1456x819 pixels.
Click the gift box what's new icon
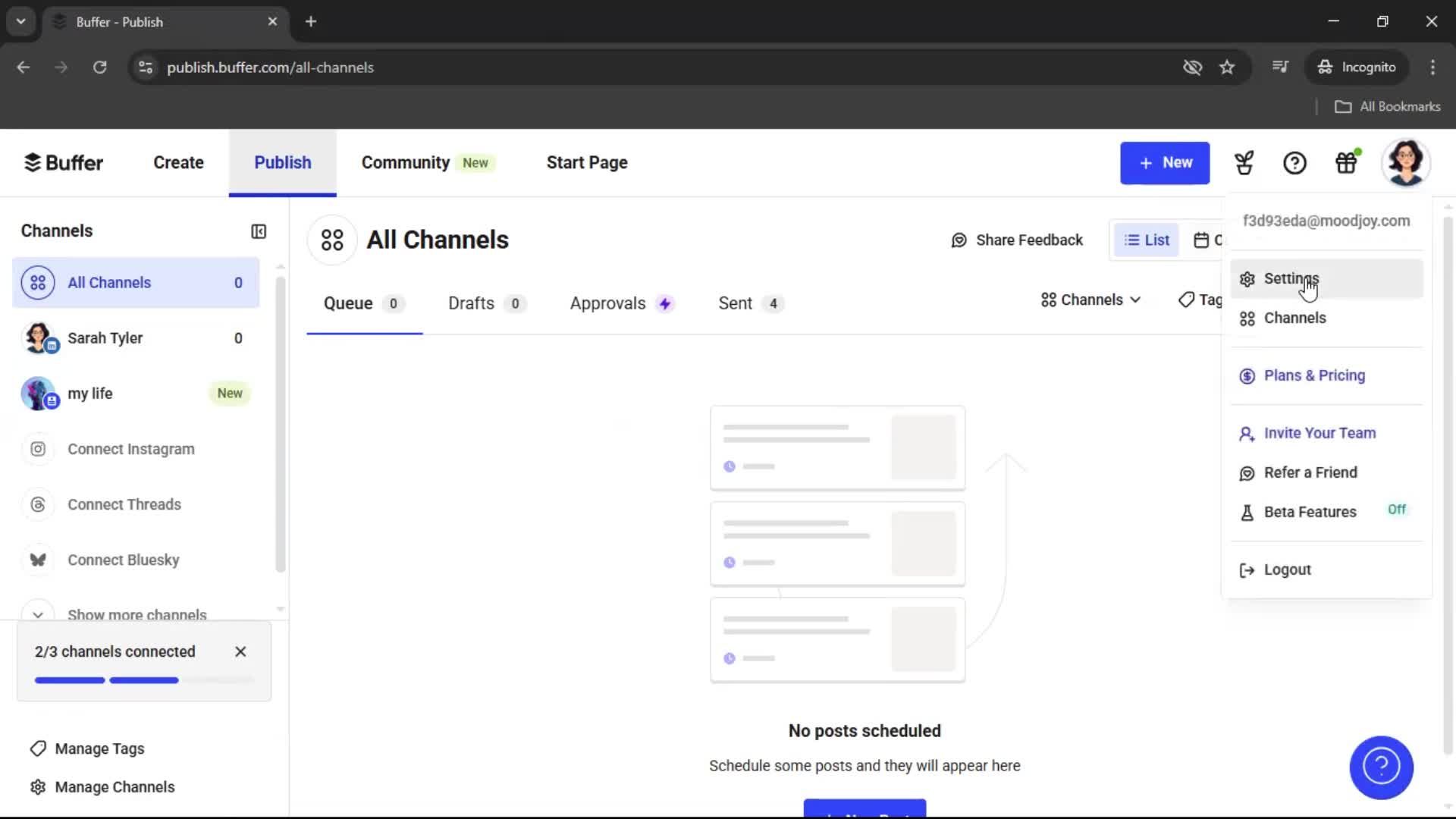click(x=1346, y=163)
